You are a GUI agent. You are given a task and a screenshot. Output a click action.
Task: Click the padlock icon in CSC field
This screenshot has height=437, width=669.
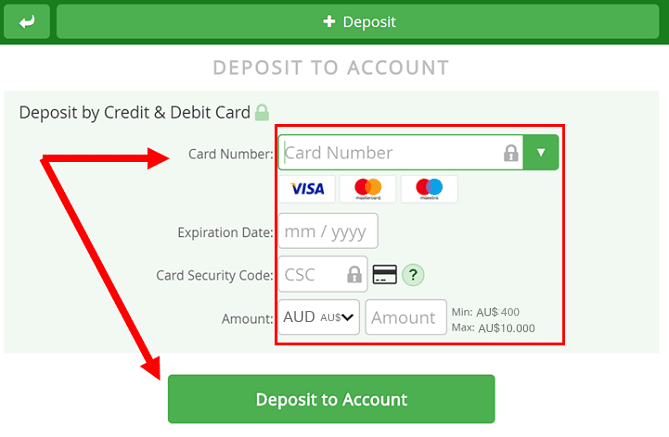354,274
